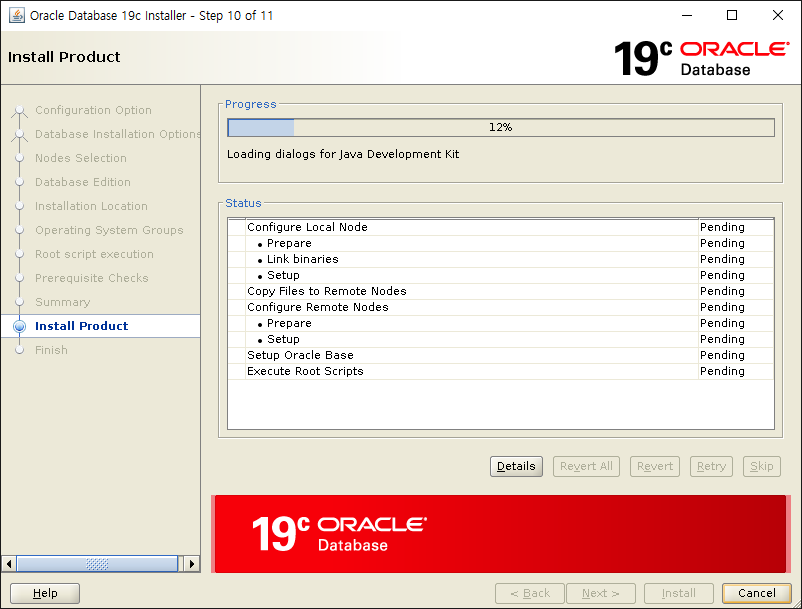This screenshot has height=609, width=802.
Task: Select Database Edition step
Action: (x=82, y=183)
